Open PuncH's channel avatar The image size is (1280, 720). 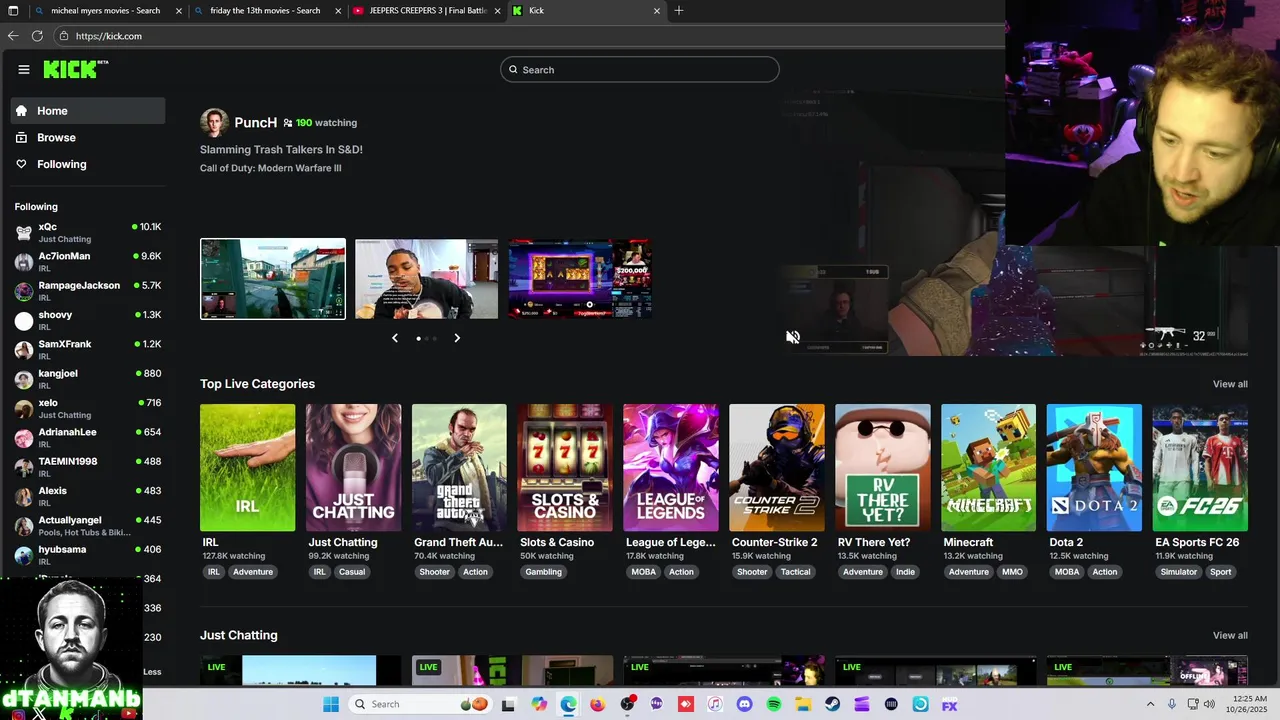tap(214, 122)
